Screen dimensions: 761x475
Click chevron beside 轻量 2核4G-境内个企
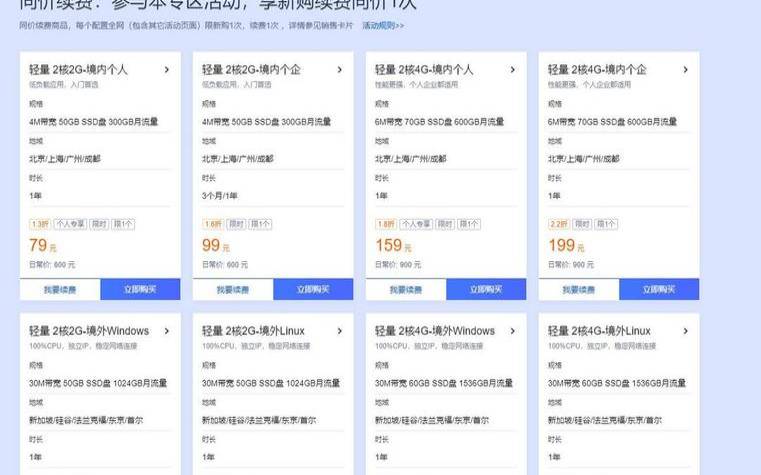(685, 70)
